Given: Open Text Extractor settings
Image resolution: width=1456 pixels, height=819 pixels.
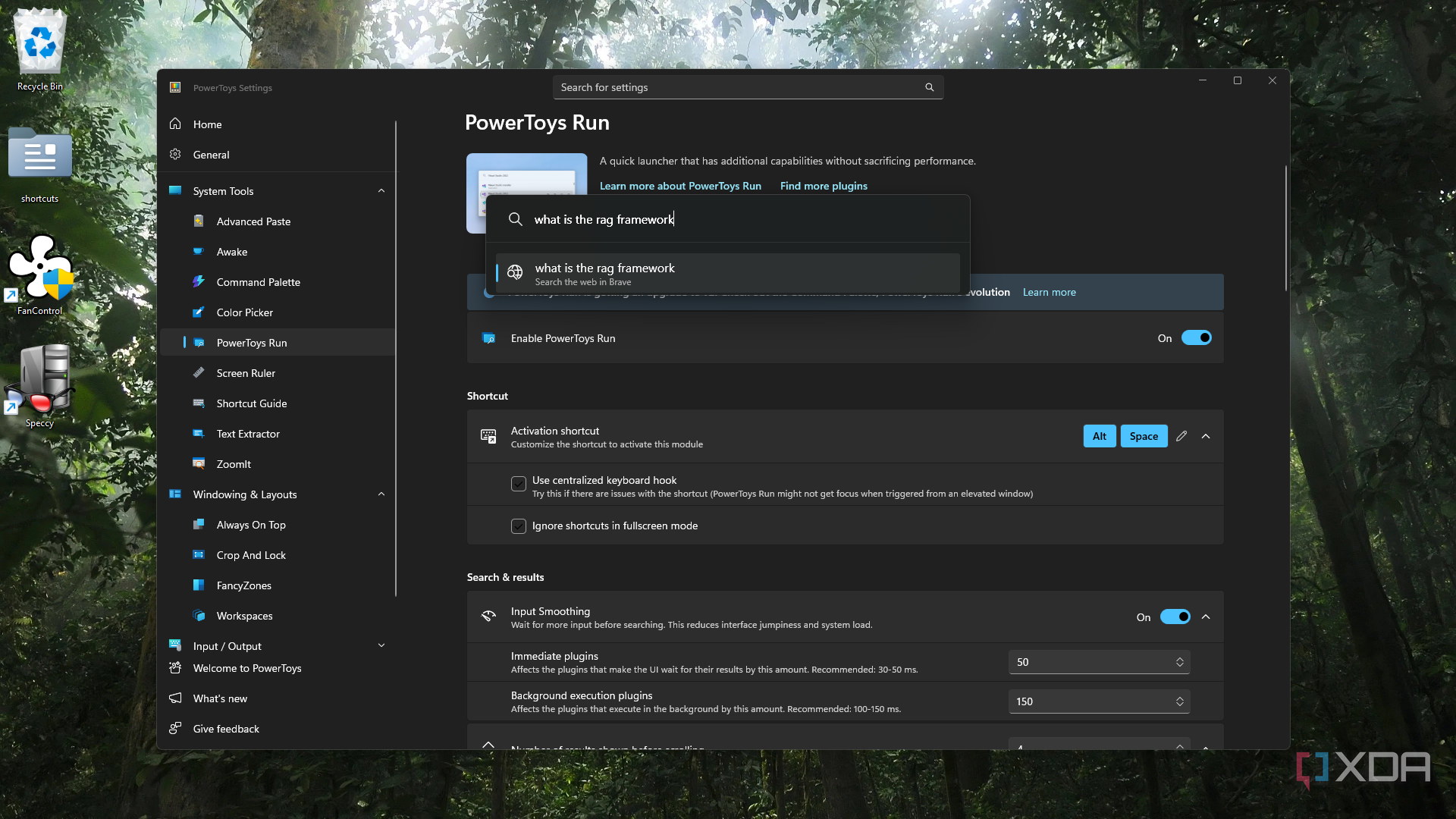Looking at the screenshot, I should (x=278, y=434).
